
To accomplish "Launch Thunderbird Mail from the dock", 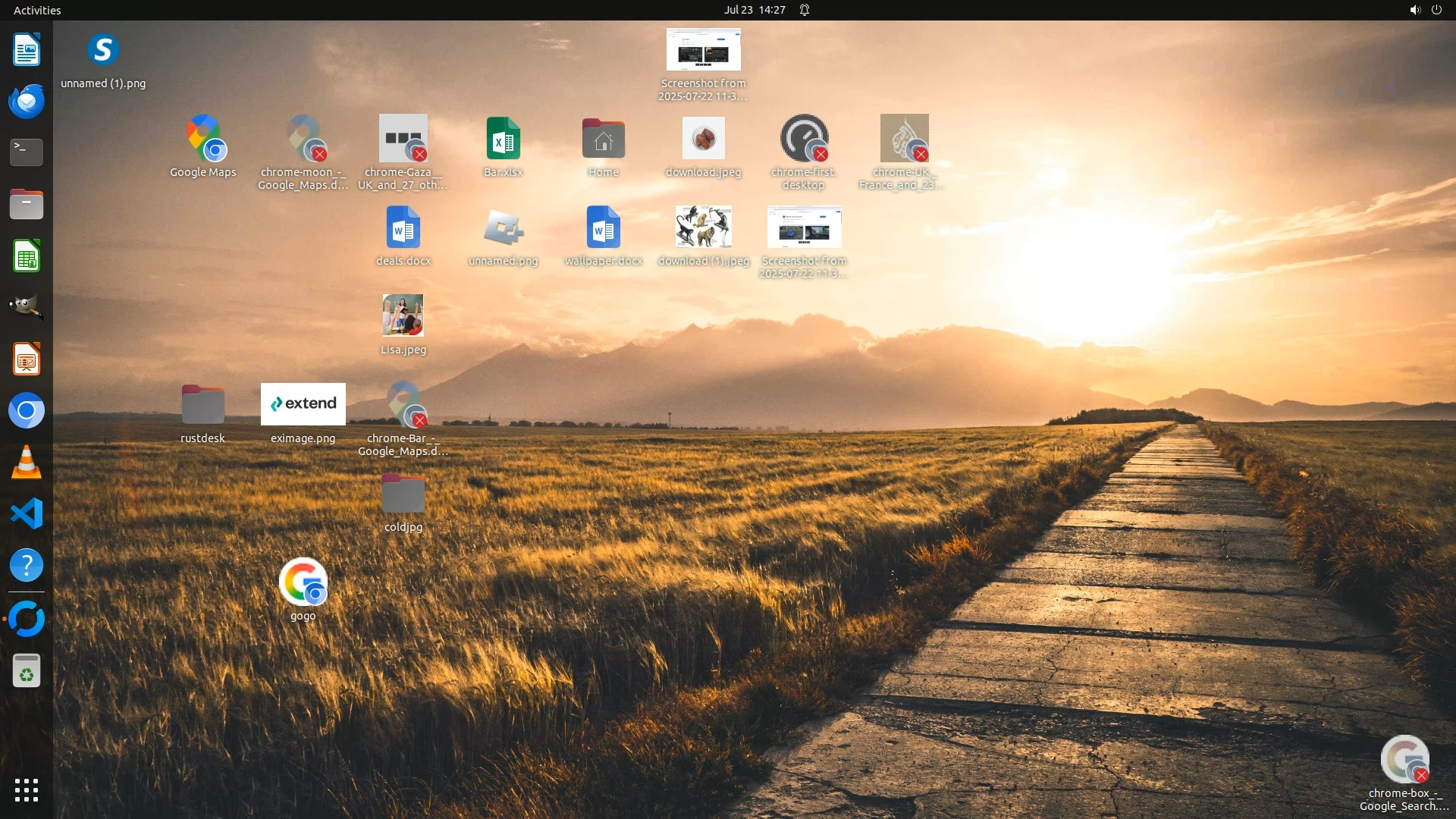I will click(27, 102).
